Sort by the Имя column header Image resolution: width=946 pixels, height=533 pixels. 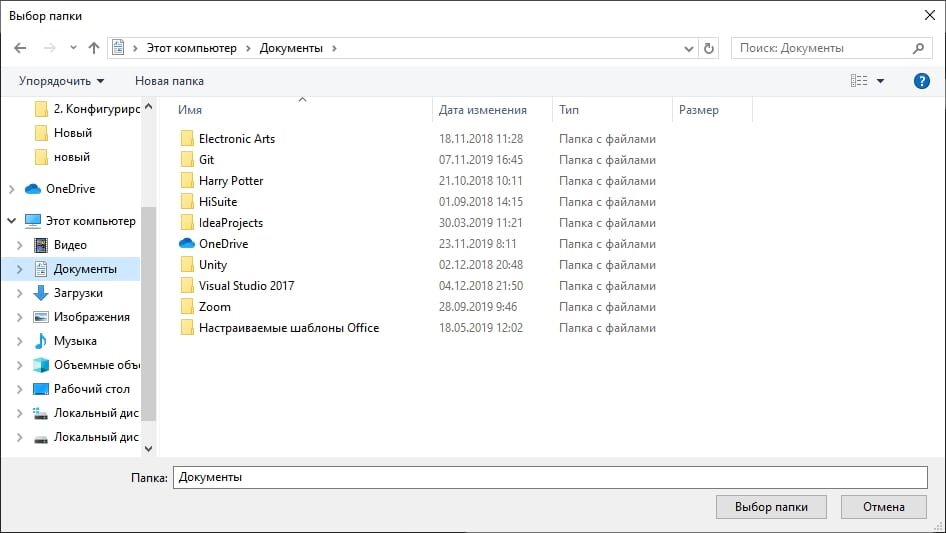point(189,110)
